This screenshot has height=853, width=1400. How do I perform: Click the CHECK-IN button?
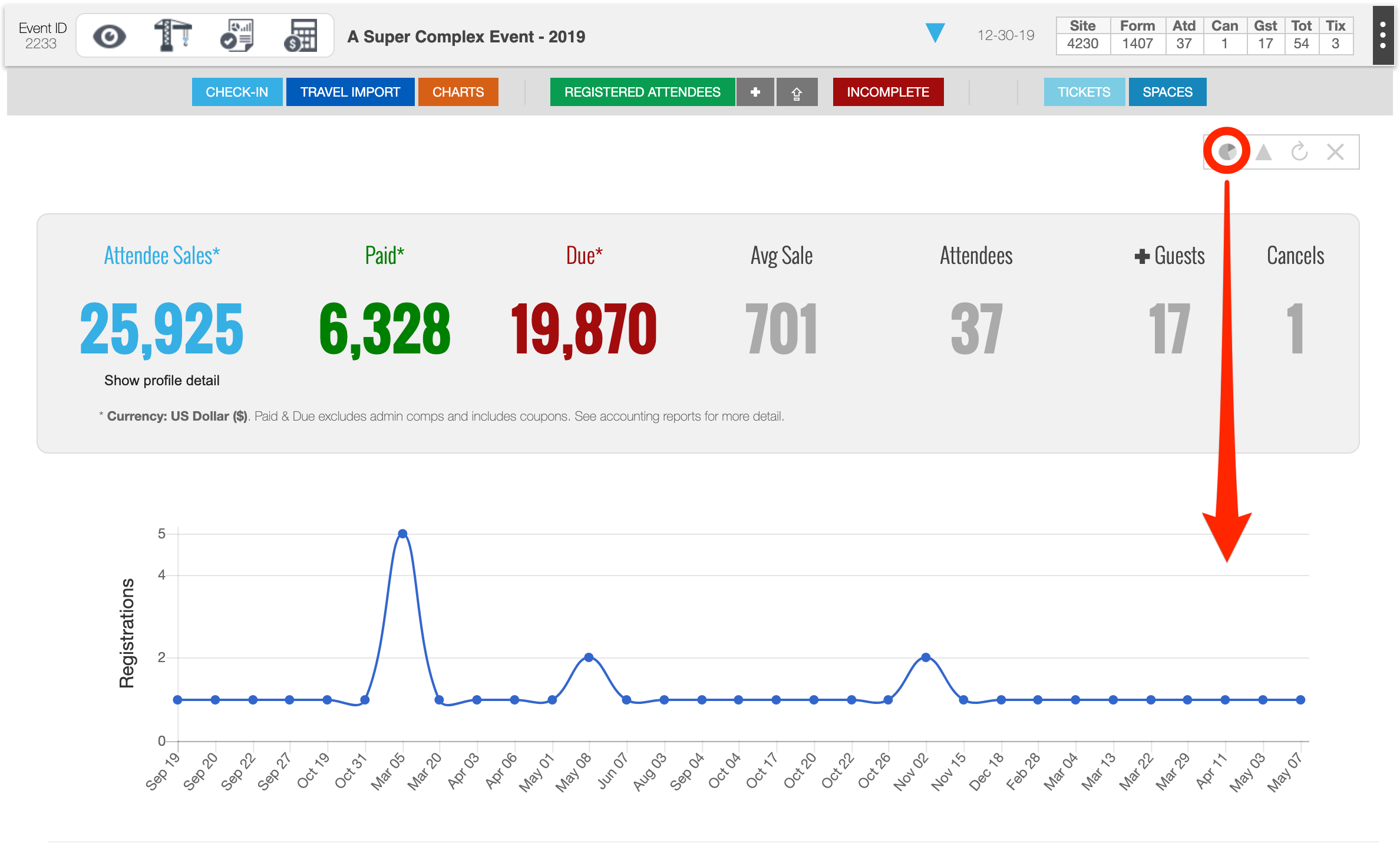(x=237, y=92)
